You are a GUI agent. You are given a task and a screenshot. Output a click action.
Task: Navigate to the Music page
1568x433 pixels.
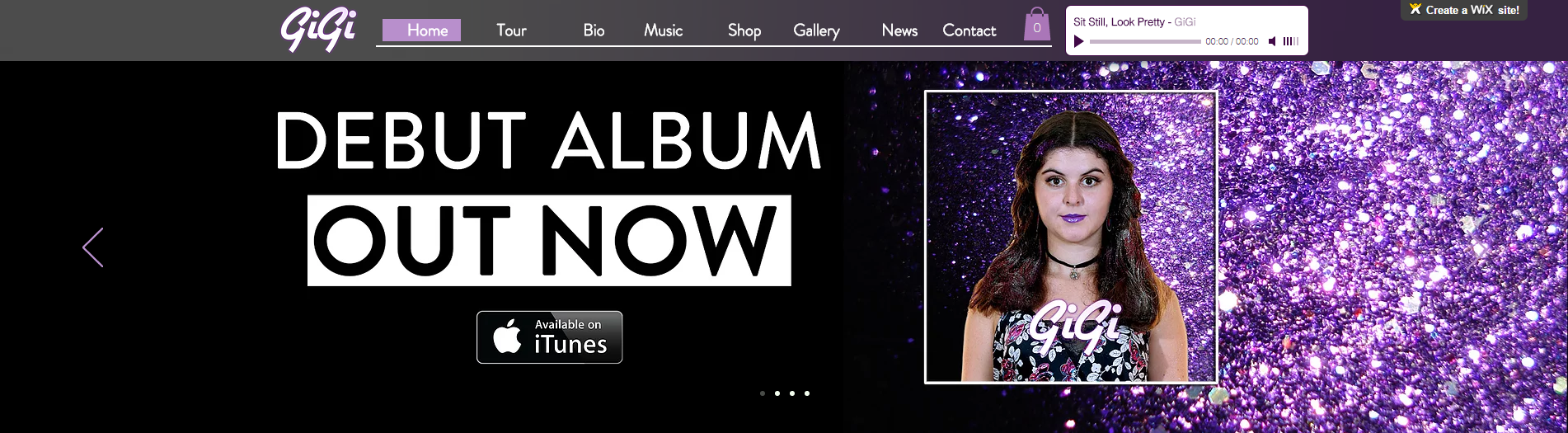pos(664,31)
